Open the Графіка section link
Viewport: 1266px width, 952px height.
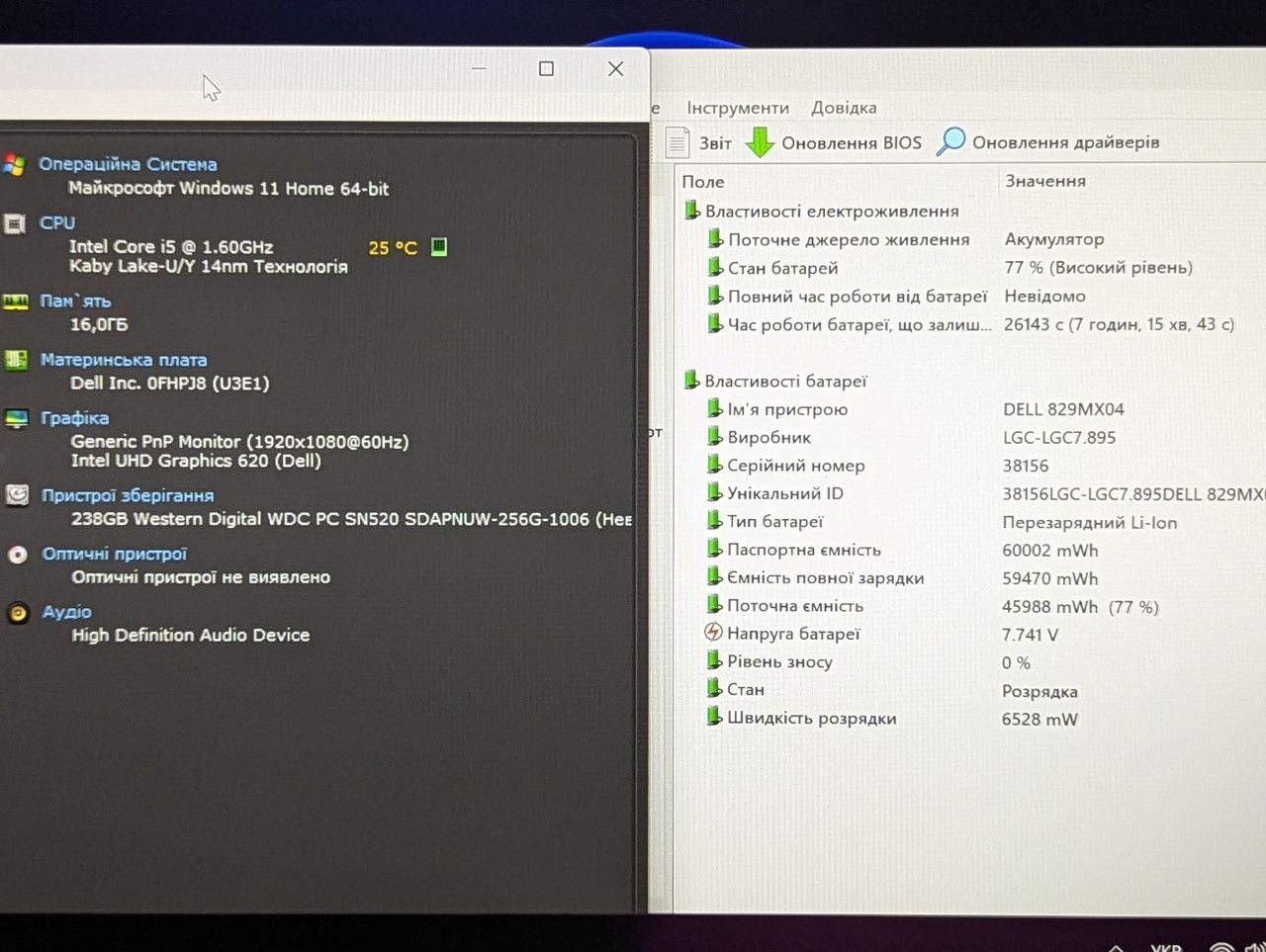[x=75, y=418]
